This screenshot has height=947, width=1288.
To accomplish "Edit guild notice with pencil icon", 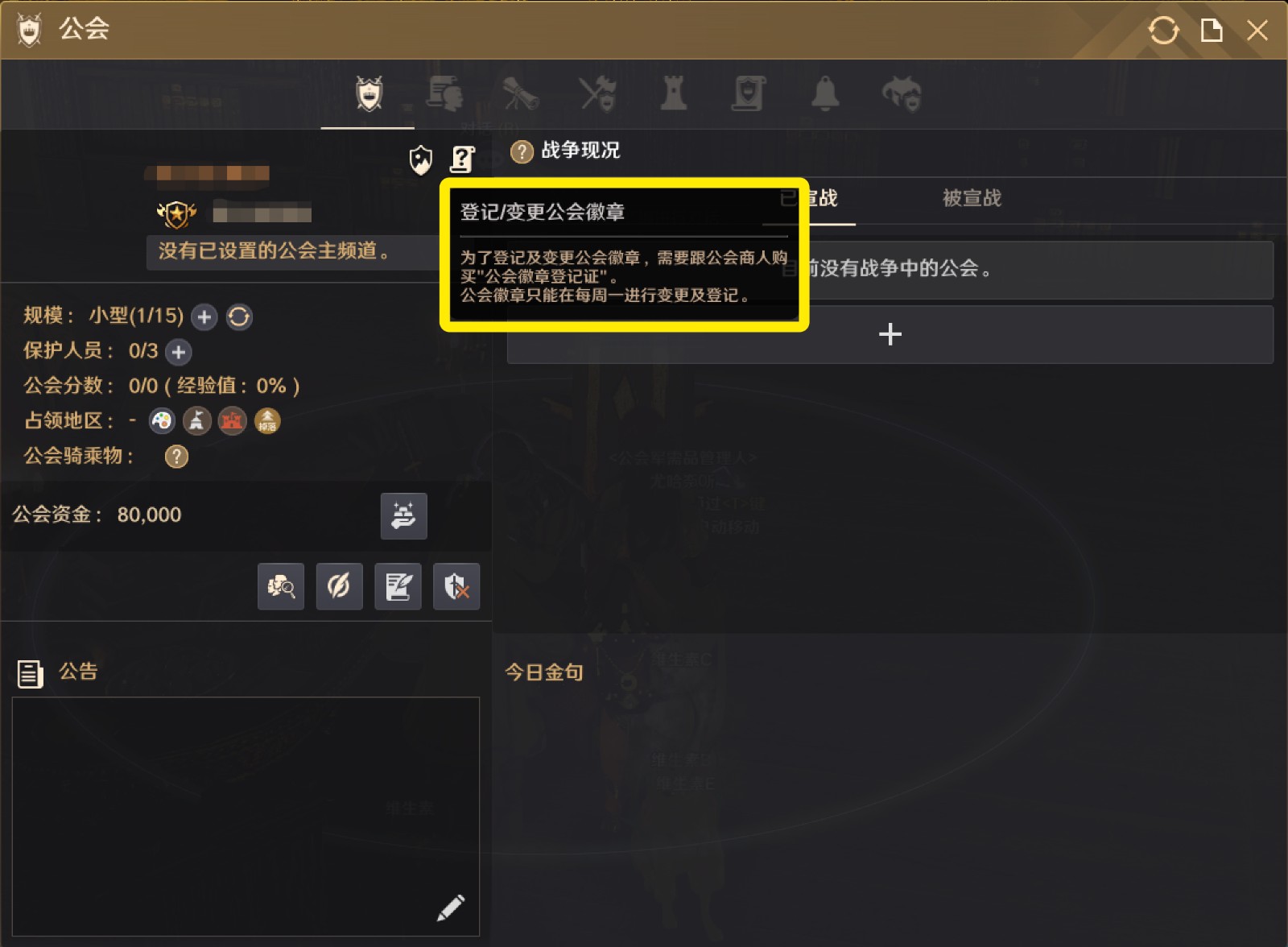I will click(x=451, y=908).
